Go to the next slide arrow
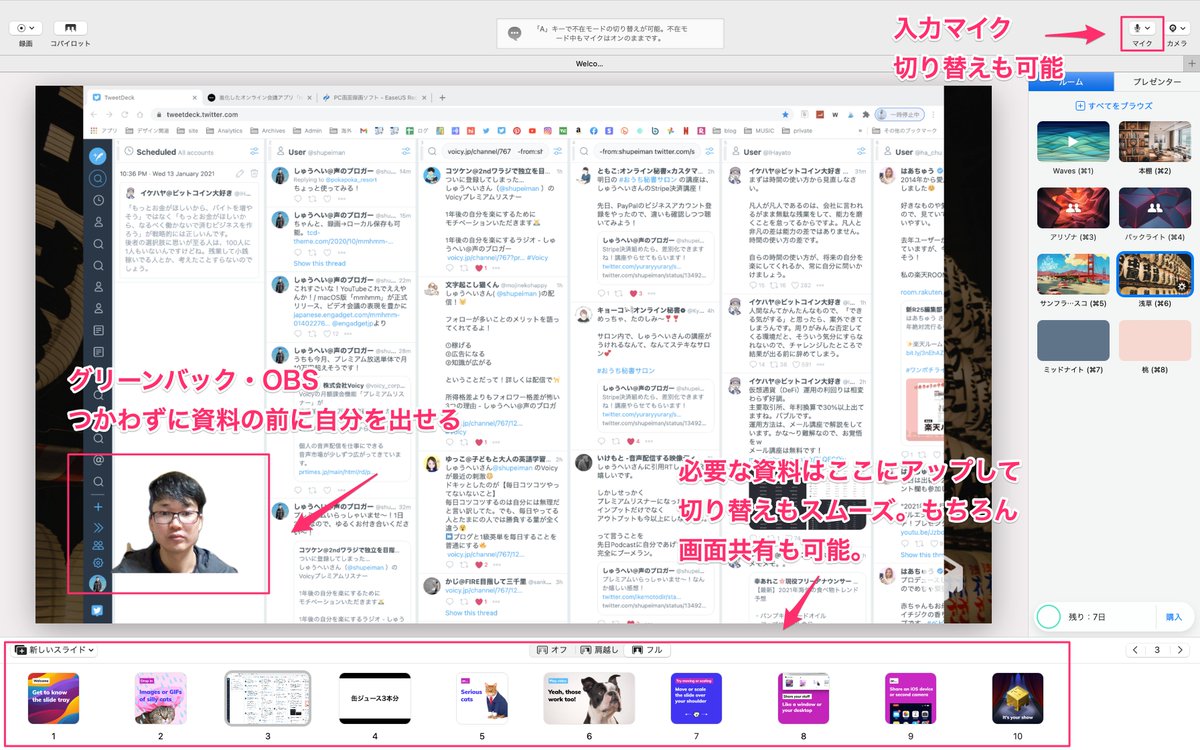This screenshot has height=750, width=1200. tap(1180, 650)
